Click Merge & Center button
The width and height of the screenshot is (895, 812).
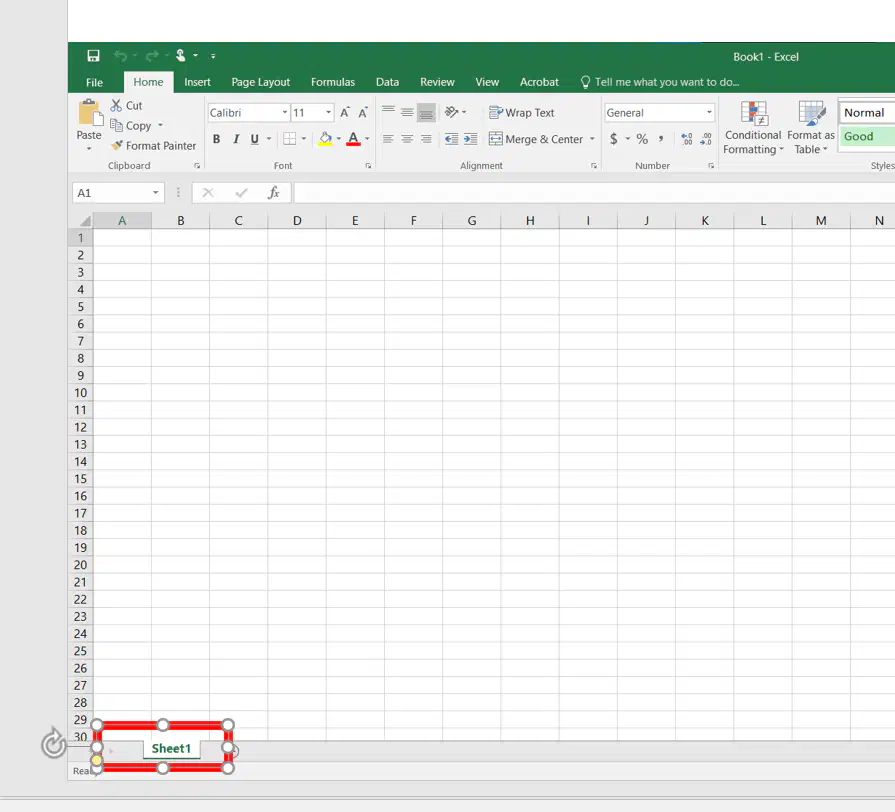coord(536,139)
